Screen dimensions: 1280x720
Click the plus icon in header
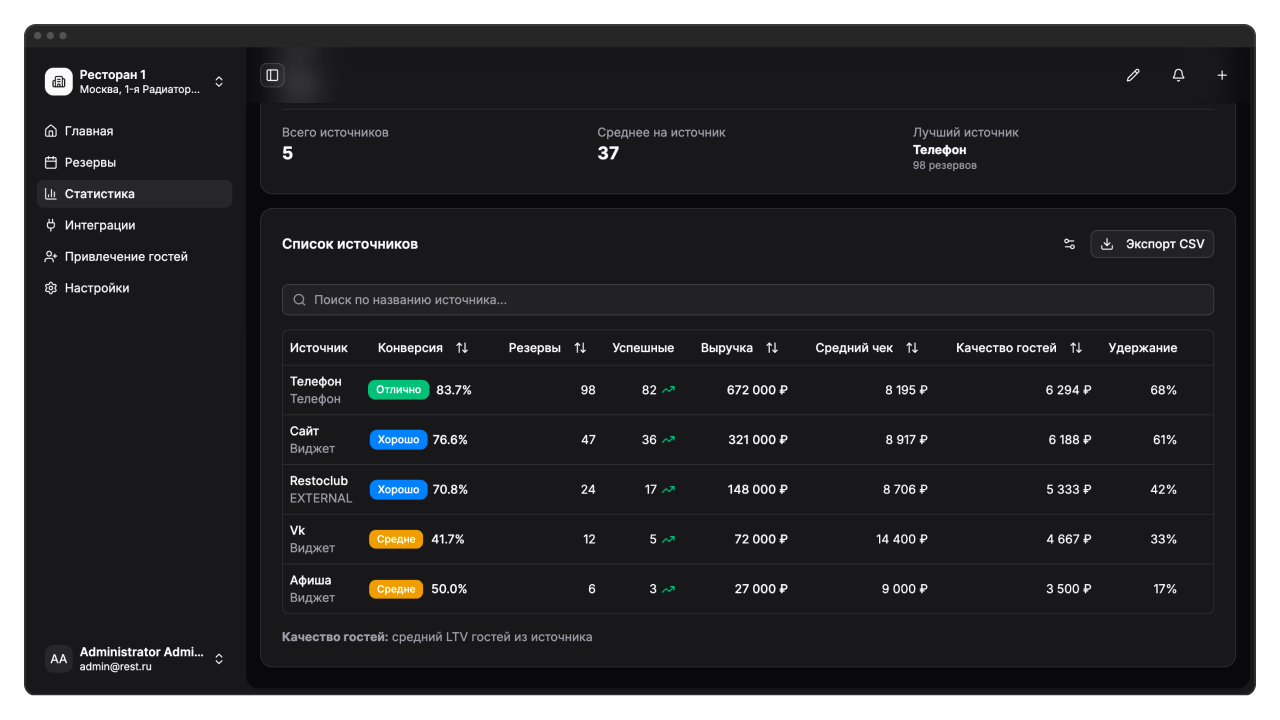pyautogui.click(x=1222, y=75)
